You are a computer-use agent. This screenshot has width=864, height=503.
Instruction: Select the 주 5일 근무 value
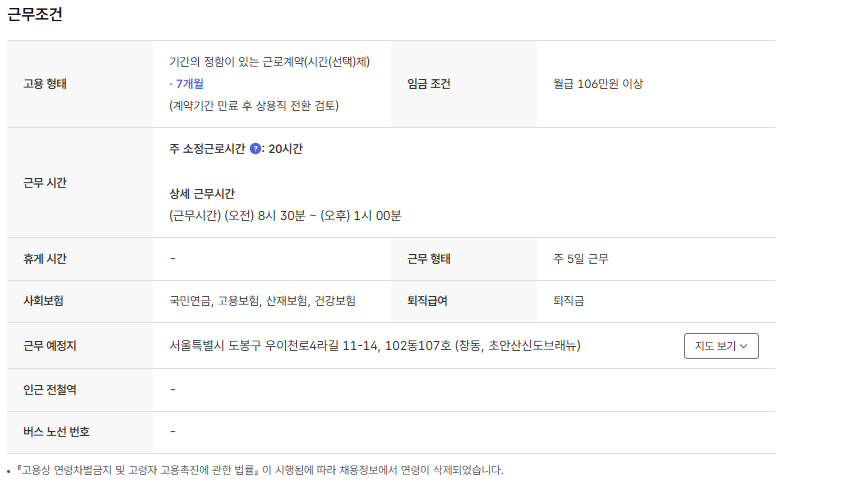pyautogui.click(x=581, y=259)
